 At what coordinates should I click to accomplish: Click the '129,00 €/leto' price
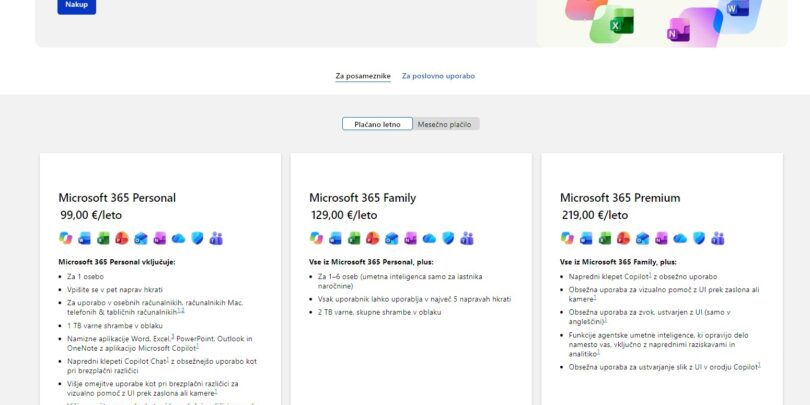(344, 215)
